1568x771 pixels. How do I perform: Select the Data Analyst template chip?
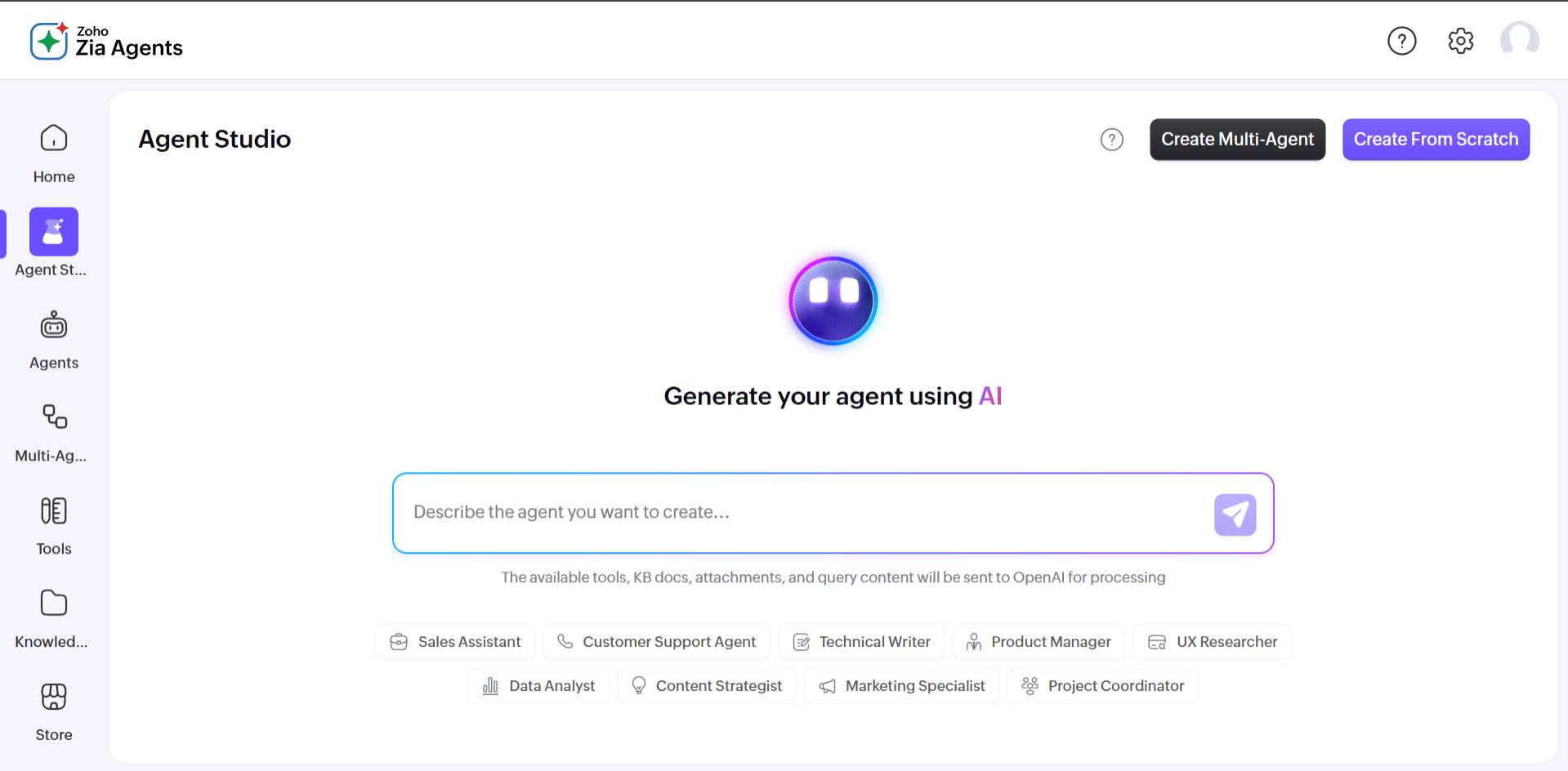click(x=538, y=686)
